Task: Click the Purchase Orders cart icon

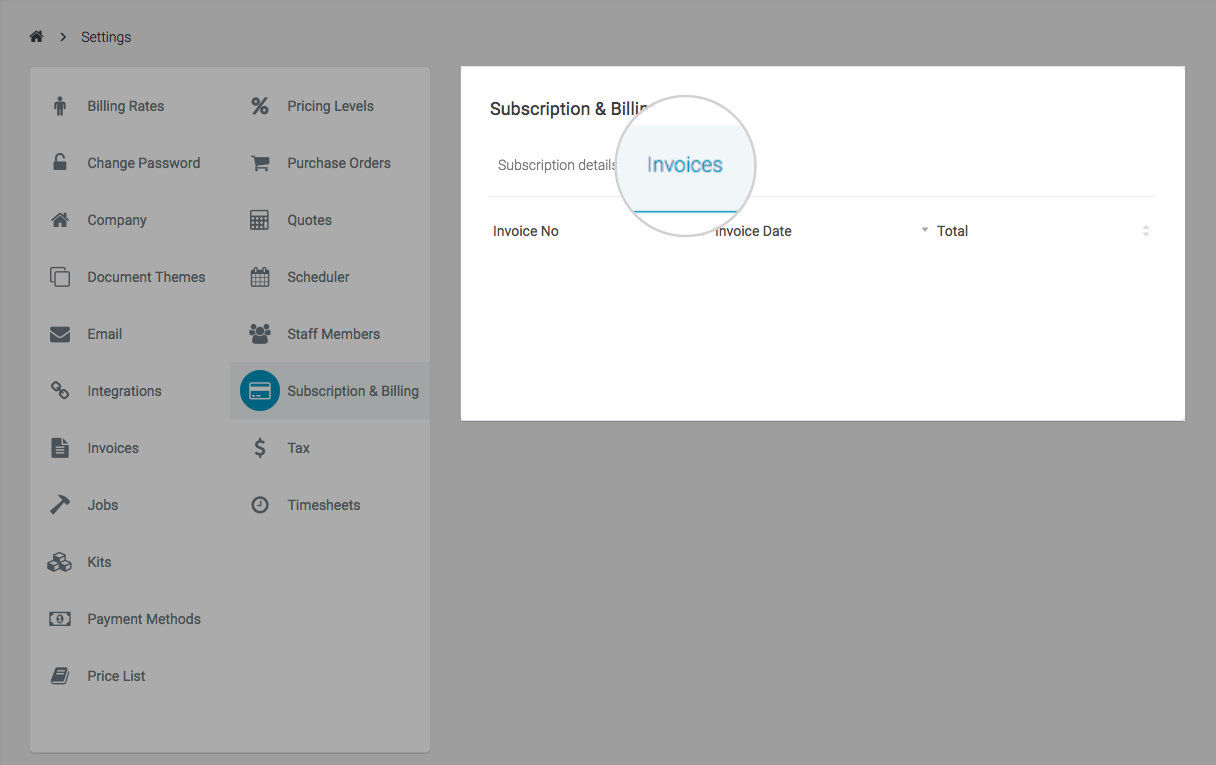Action: point(260,163)
